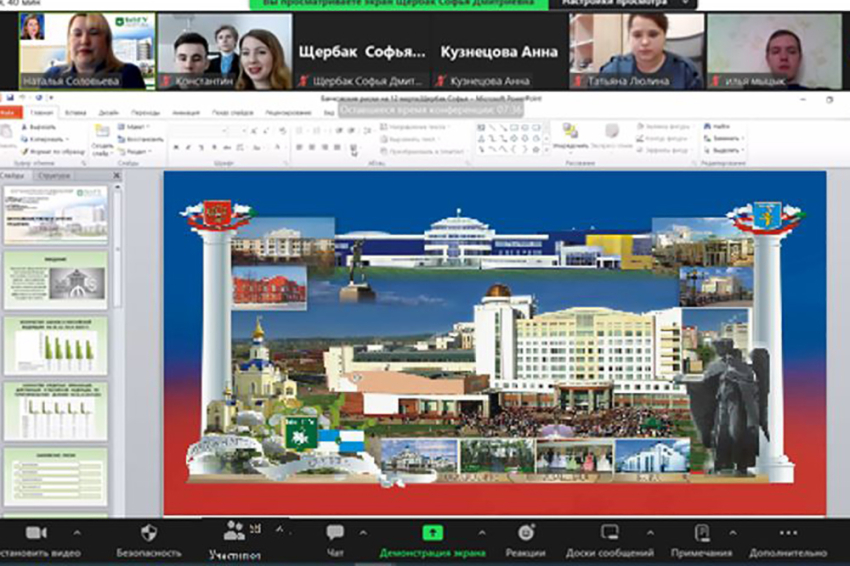Expand the share screen options arrow
850x566 pixels.
pos(481,532)
